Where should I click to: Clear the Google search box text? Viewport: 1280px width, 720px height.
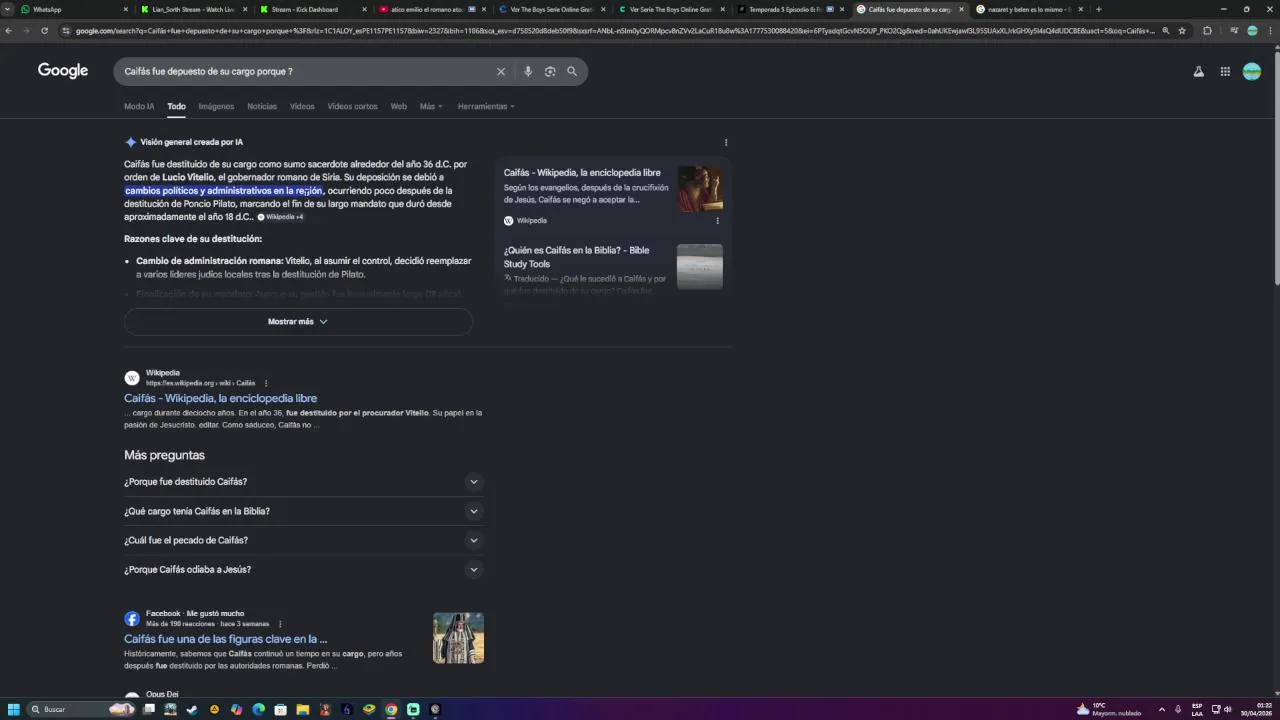click(501, 72)
